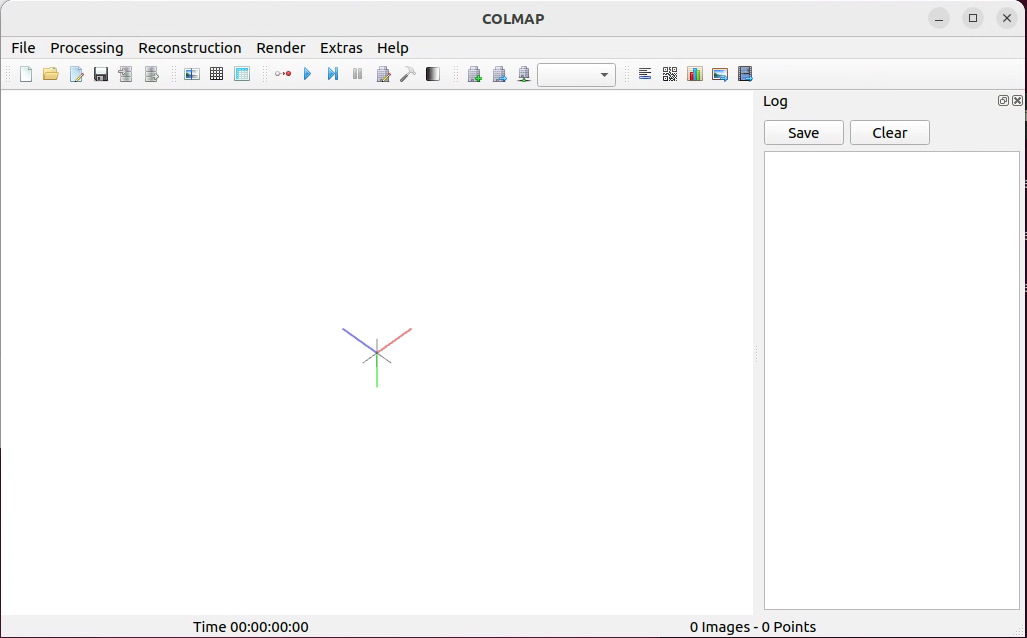Expand the model selector combo box
The height and width of the screenshot is (638, 1027).
pos(576,75)
